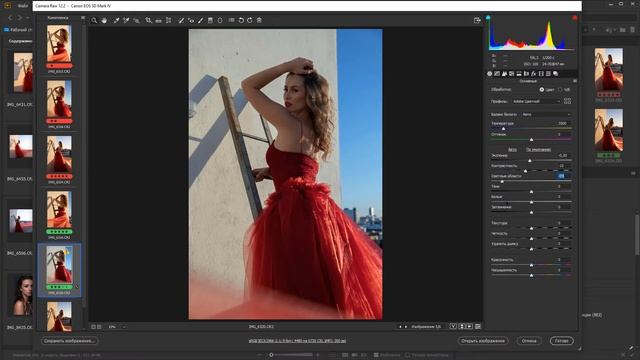Open the Detail panel tab icon
Image resolution: width=640 pixels, height=360 pixels.
[x=504, y=74]
